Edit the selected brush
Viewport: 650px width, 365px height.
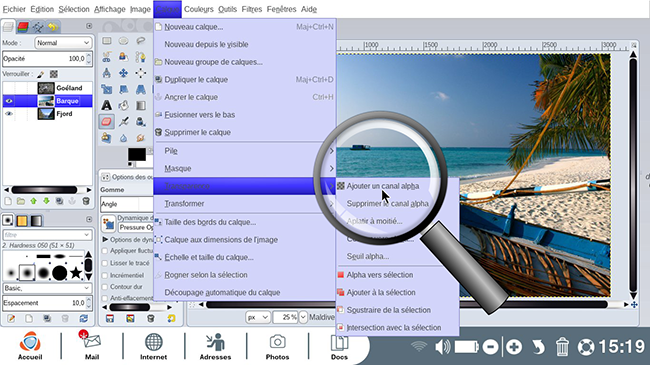(x=11, y=319)
